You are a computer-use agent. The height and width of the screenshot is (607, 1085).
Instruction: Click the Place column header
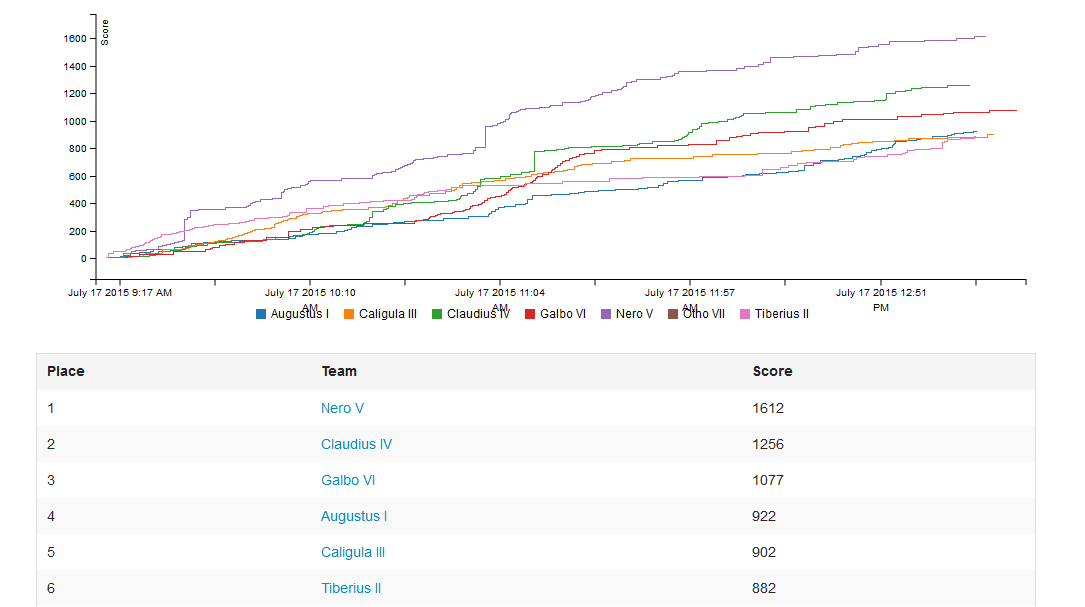point(66,372)
